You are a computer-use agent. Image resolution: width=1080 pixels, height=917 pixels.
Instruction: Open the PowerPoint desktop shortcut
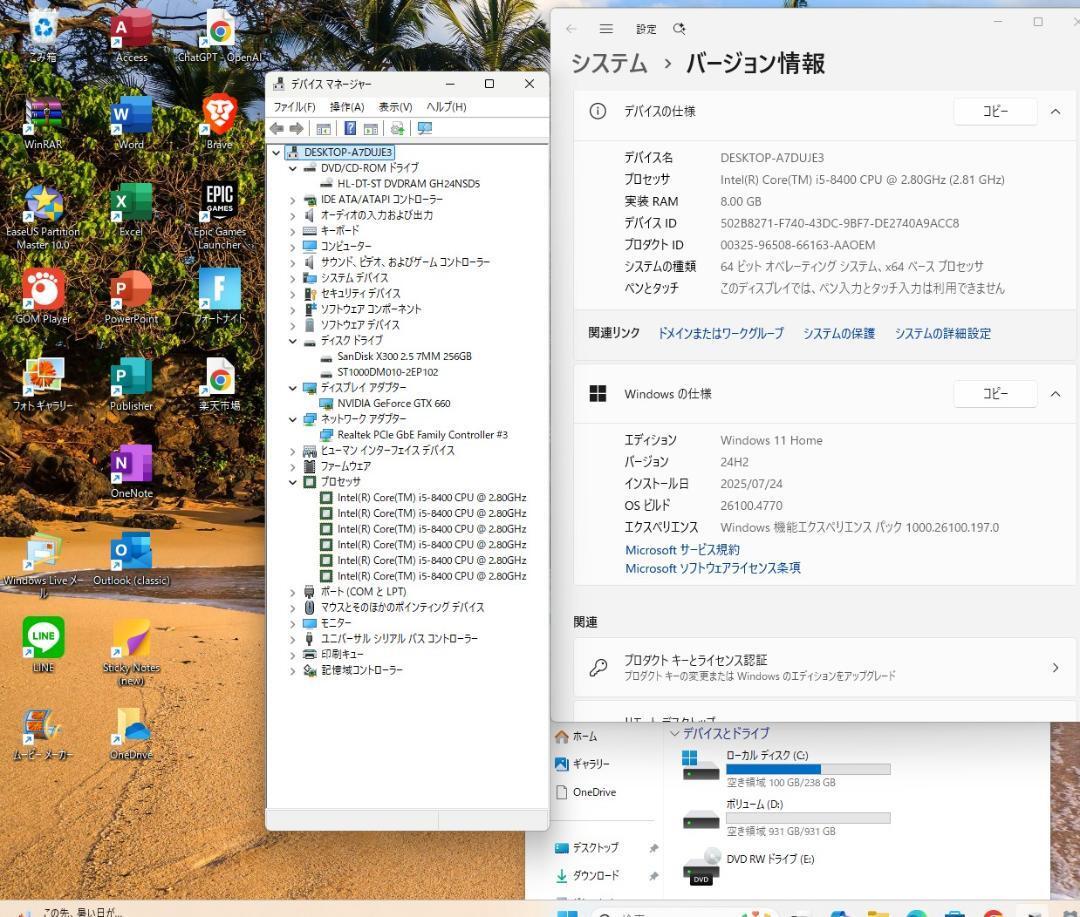click(131, 297)
